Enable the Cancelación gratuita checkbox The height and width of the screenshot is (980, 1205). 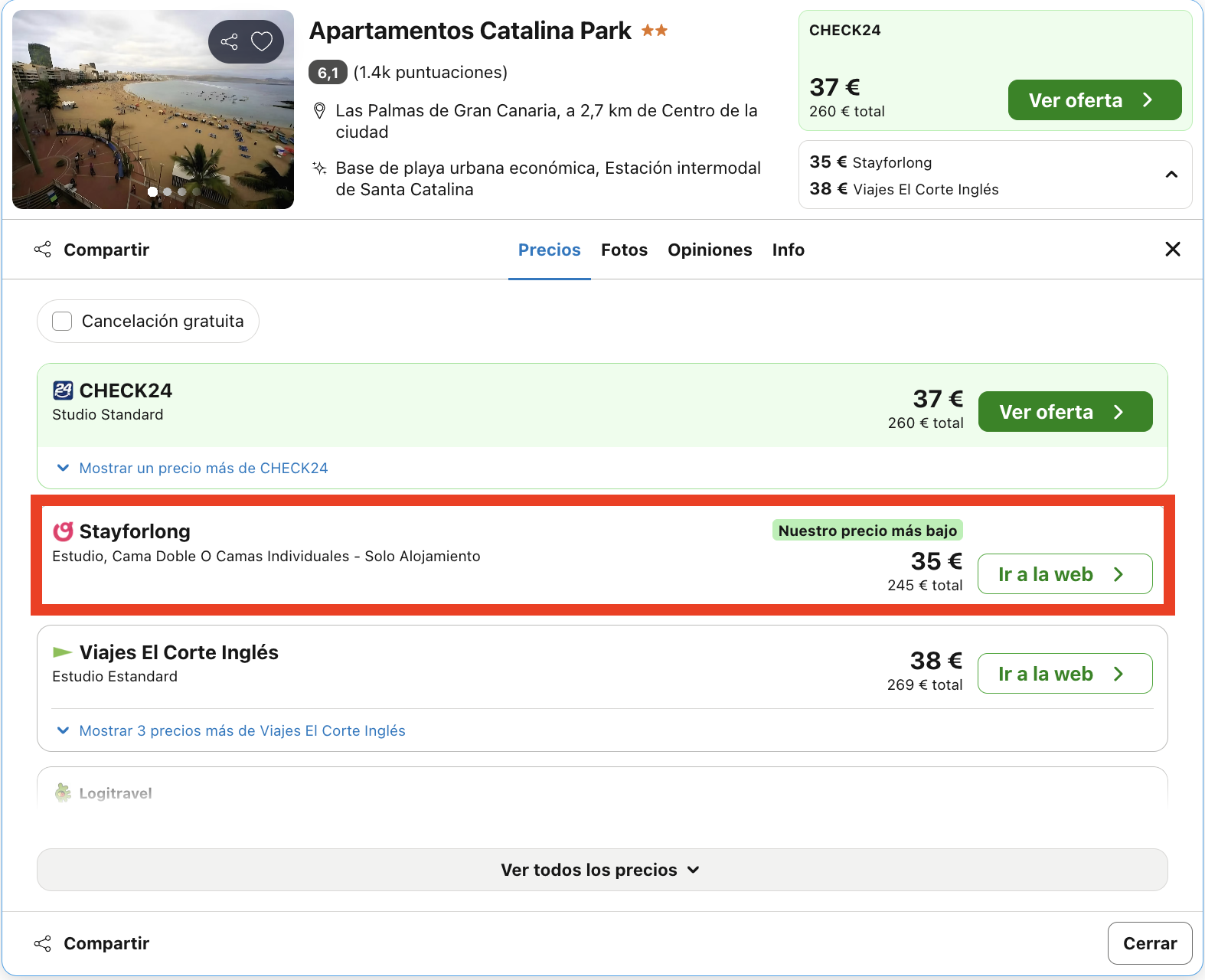62,321
